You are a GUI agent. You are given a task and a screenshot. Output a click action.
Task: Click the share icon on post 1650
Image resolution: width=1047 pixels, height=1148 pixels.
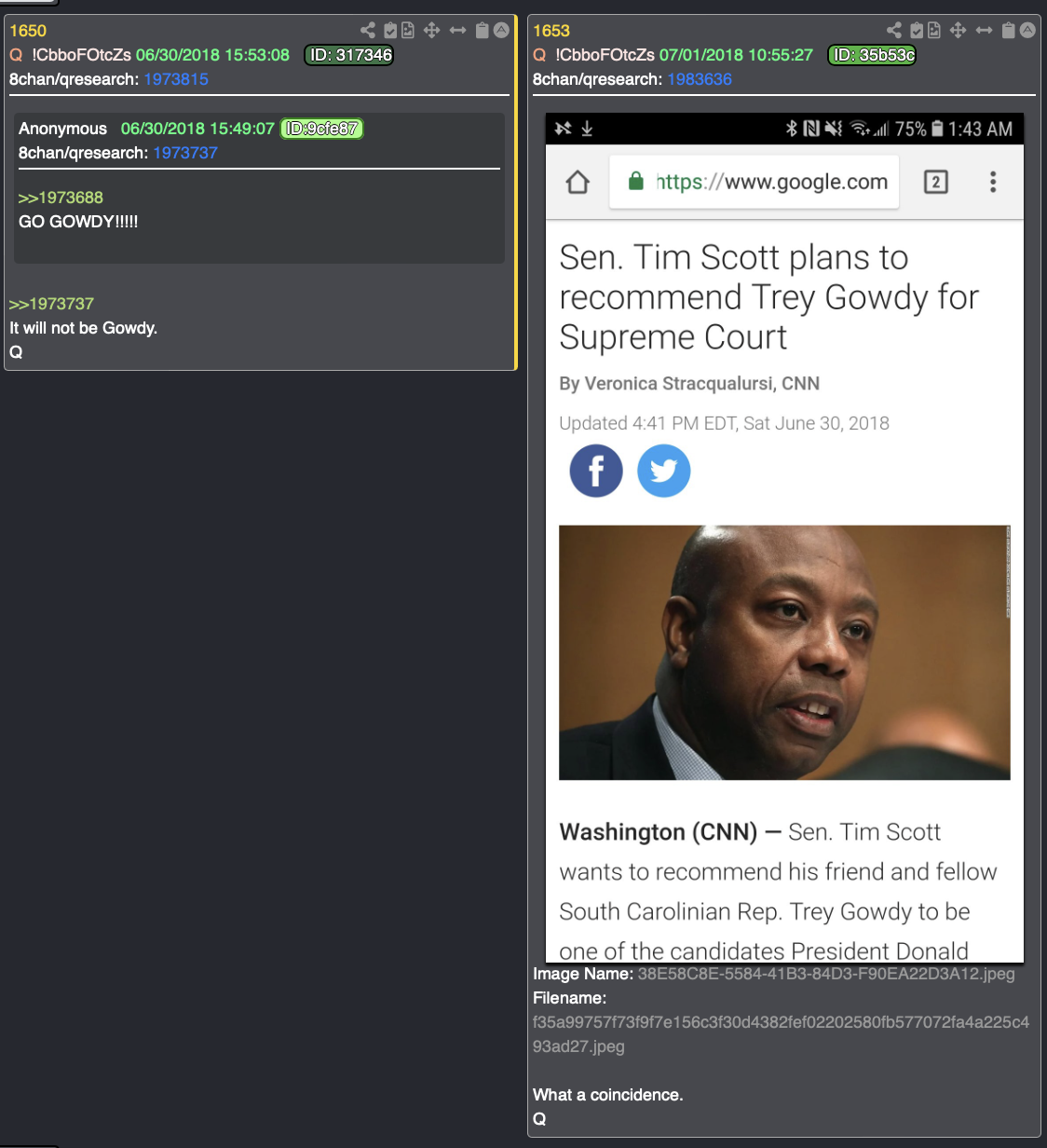tap(368, 31)
